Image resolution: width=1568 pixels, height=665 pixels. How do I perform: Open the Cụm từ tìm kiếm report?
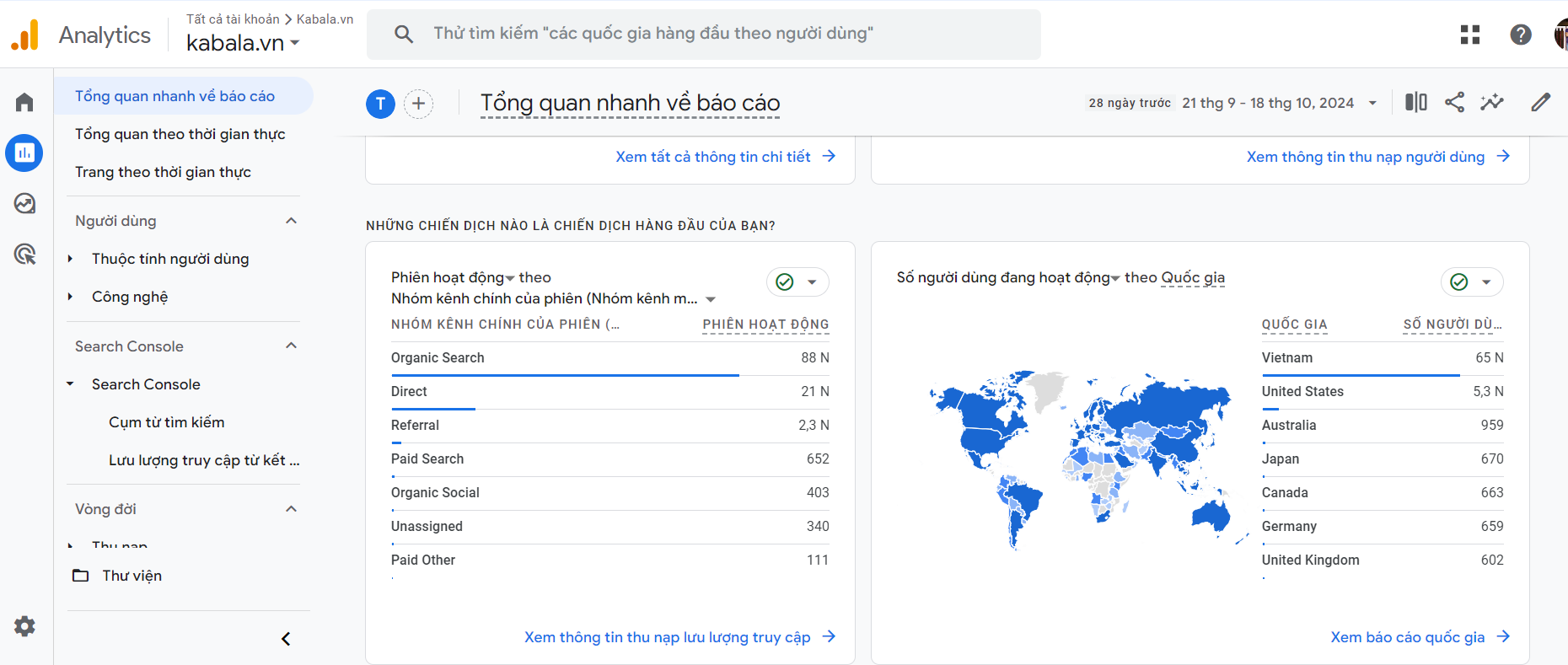pyautogui.click(x=166, y=422)
